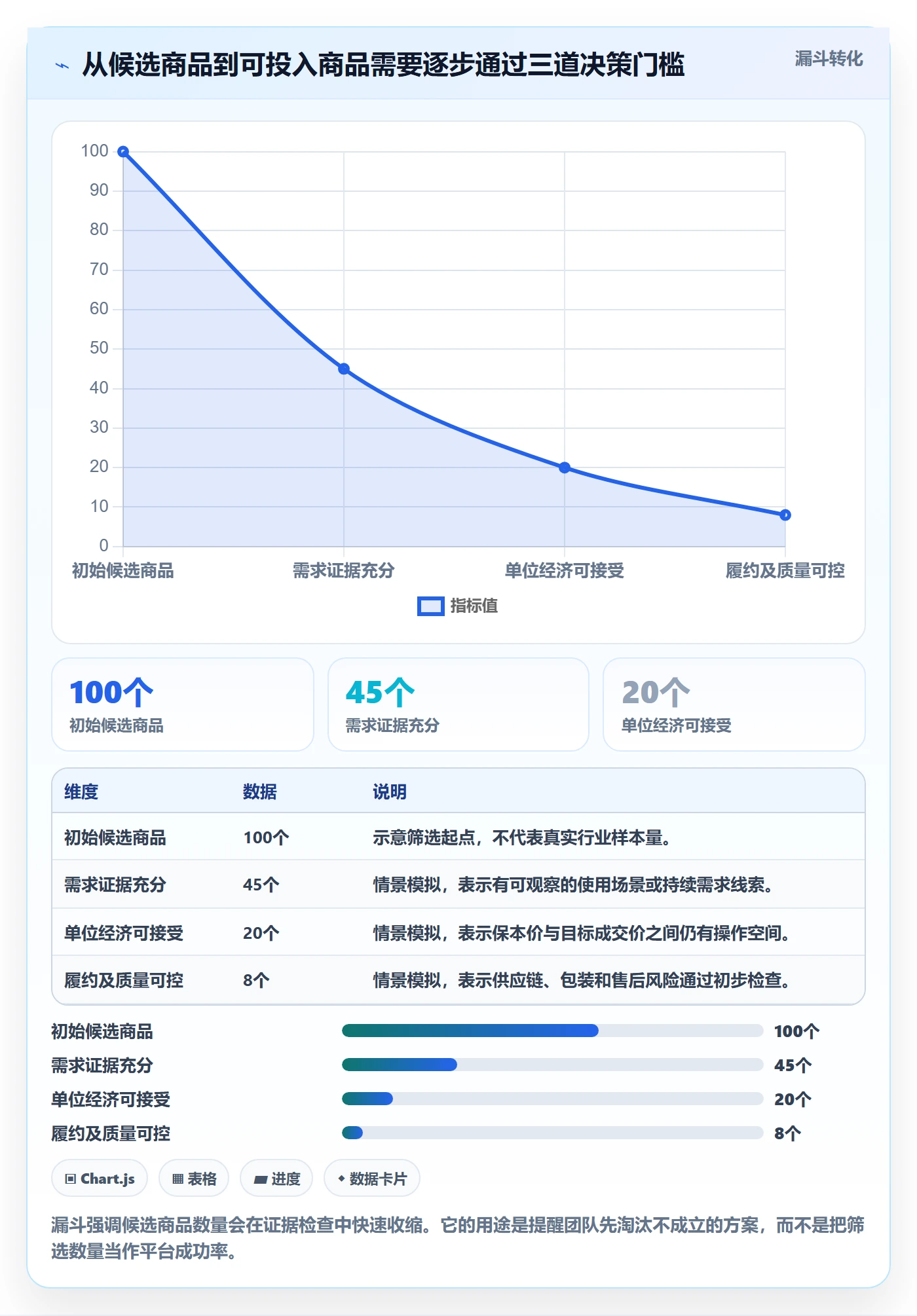Viewport: 917px width, 1316px height.
Task: Click the bar icon in the 进度 chip
Action: tap(261, 1180)
